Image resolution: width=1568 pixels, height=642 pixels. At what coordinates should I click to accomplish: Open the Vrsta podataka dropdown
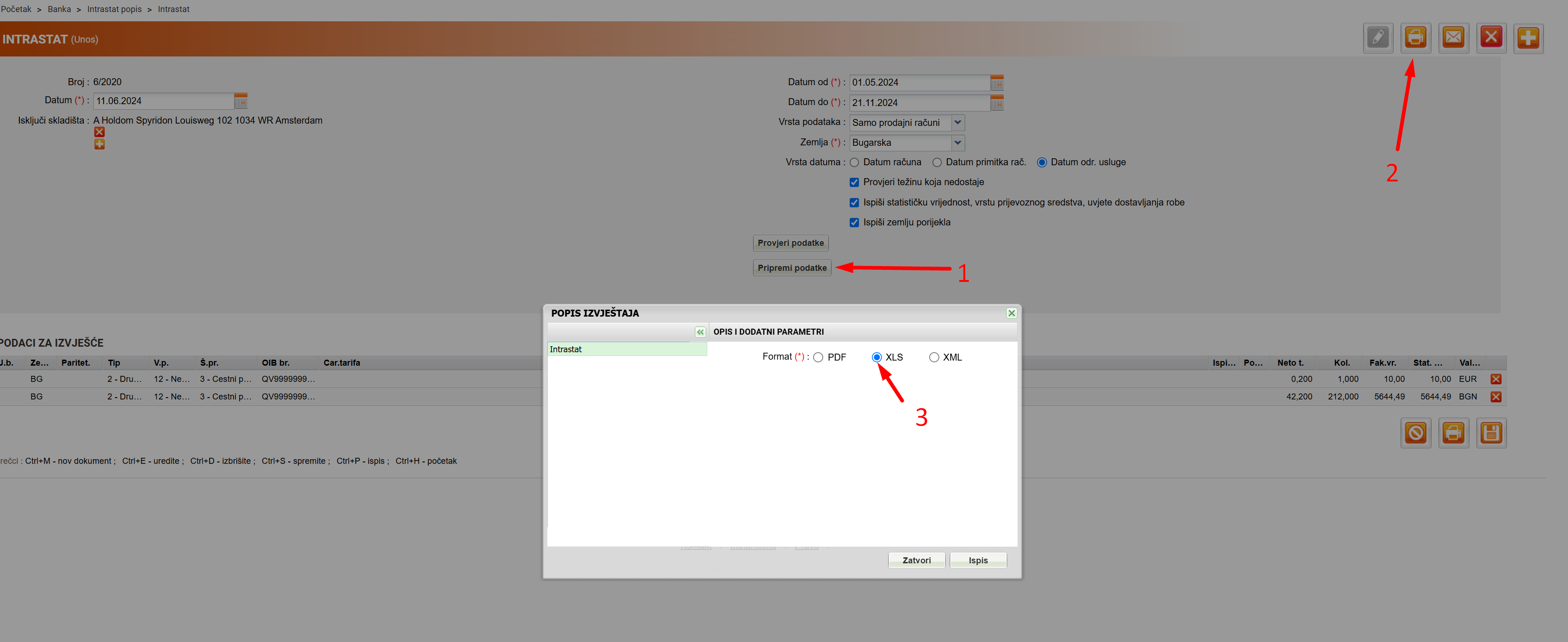pos(957,123)
